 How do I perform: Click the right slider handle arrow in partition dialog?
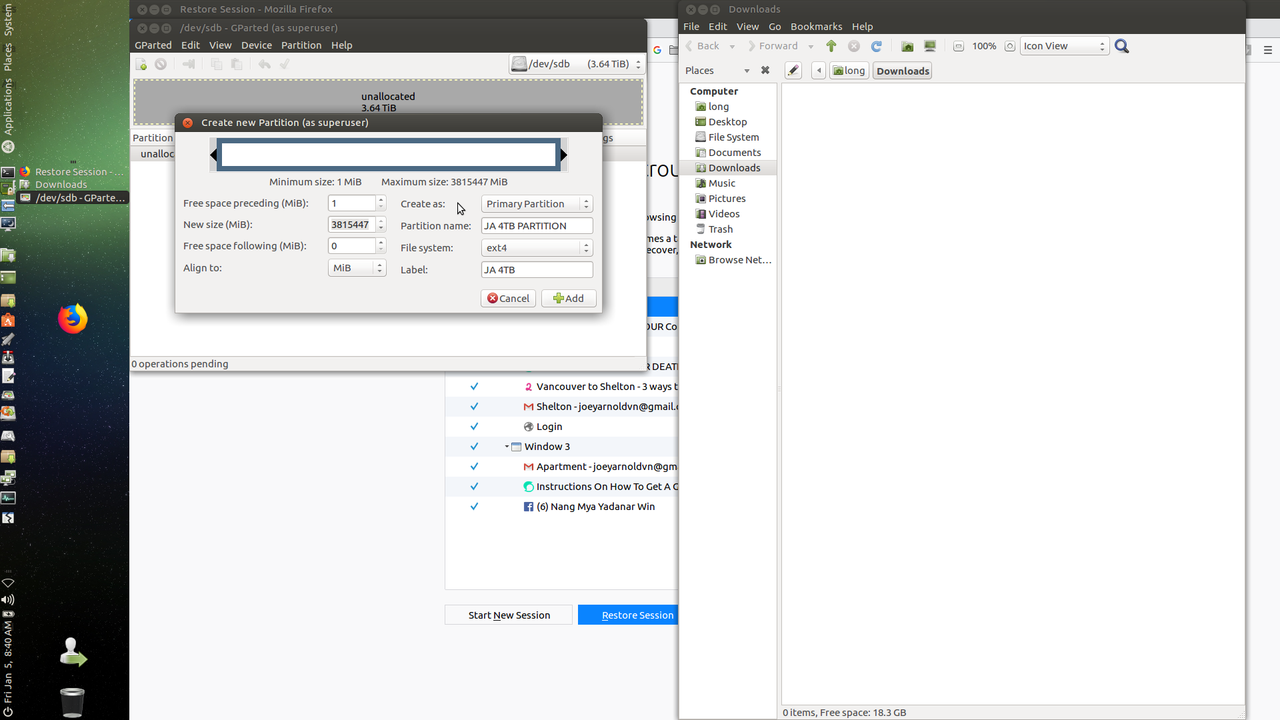click(x=564, y=155)
